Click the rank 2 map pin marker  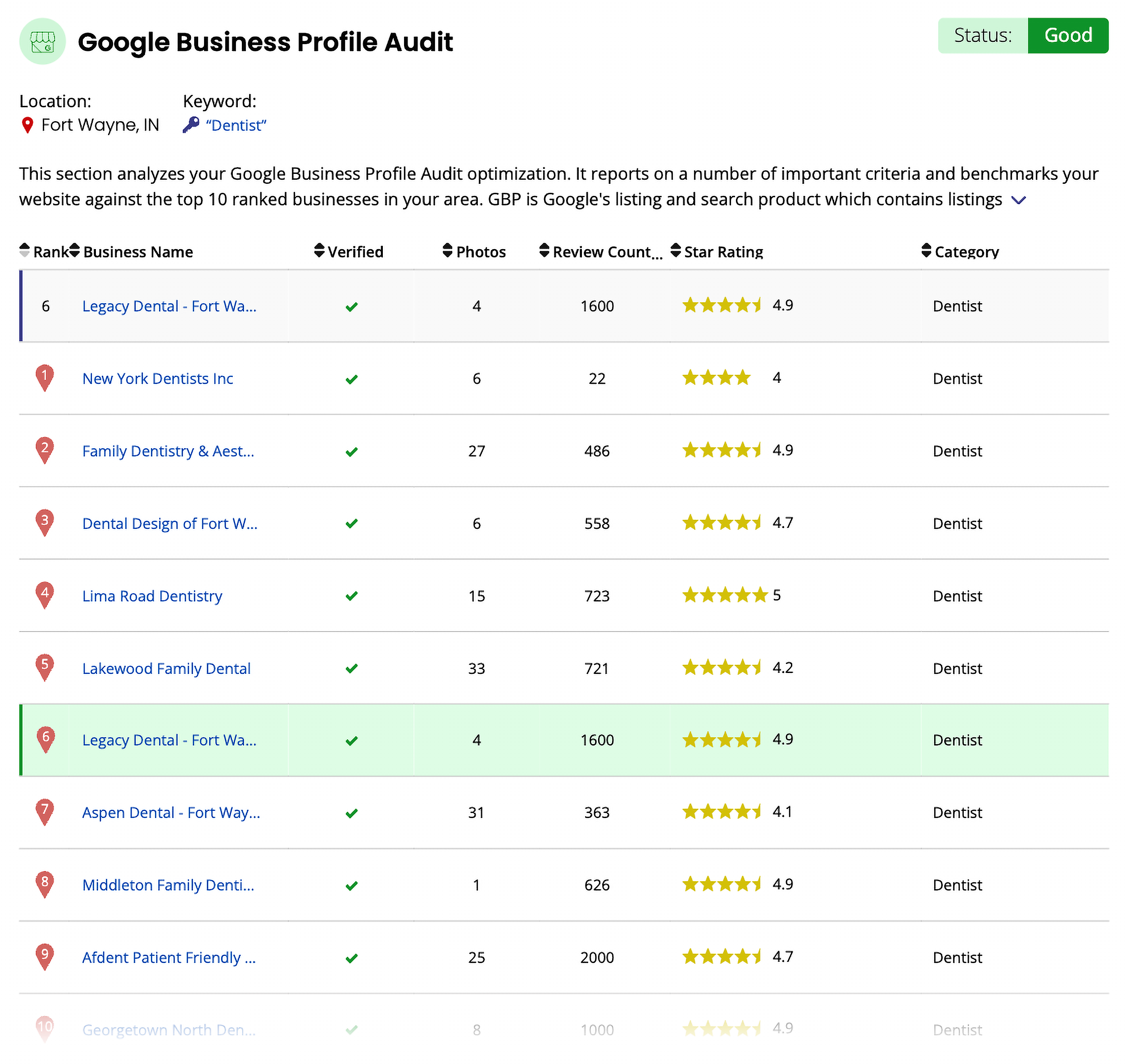[45, 451]
